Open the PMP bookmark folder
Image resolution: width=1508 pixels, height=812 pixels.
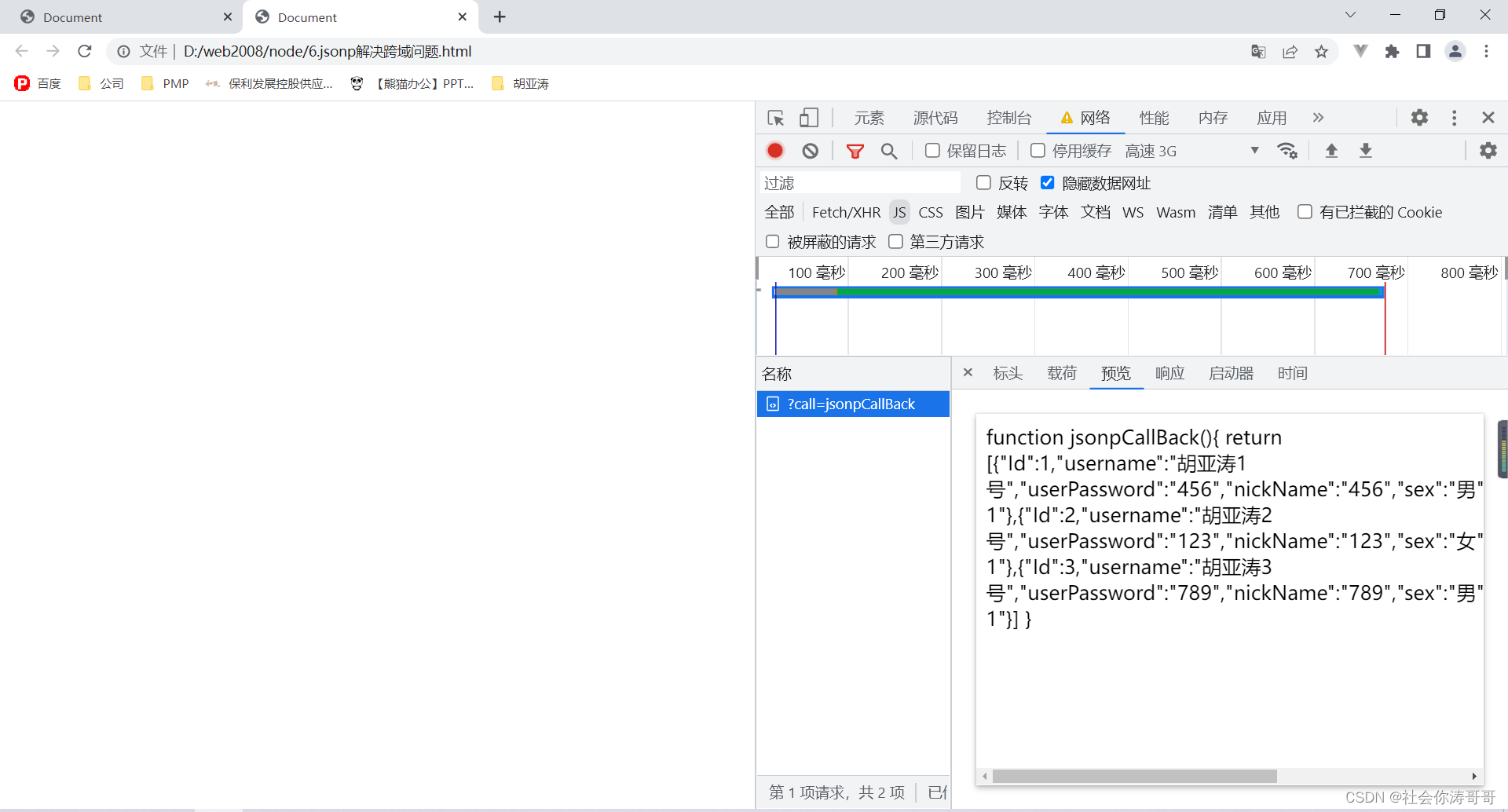pos(166,83)
